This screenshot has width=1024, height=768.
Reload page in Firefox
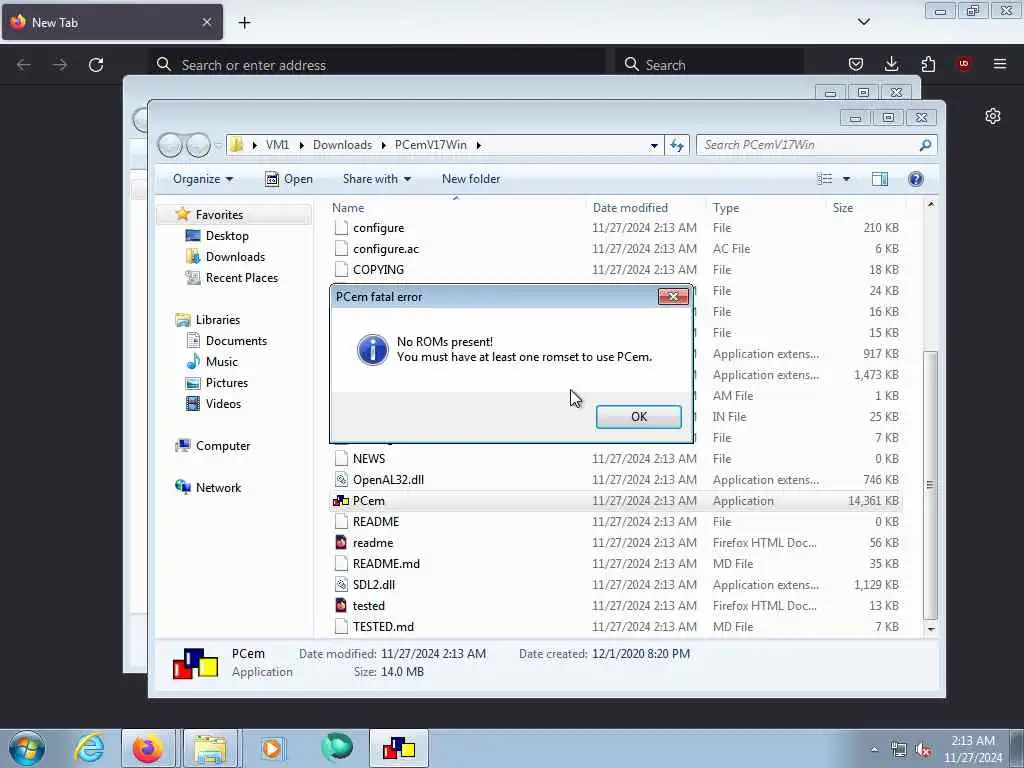coord(96,65)
